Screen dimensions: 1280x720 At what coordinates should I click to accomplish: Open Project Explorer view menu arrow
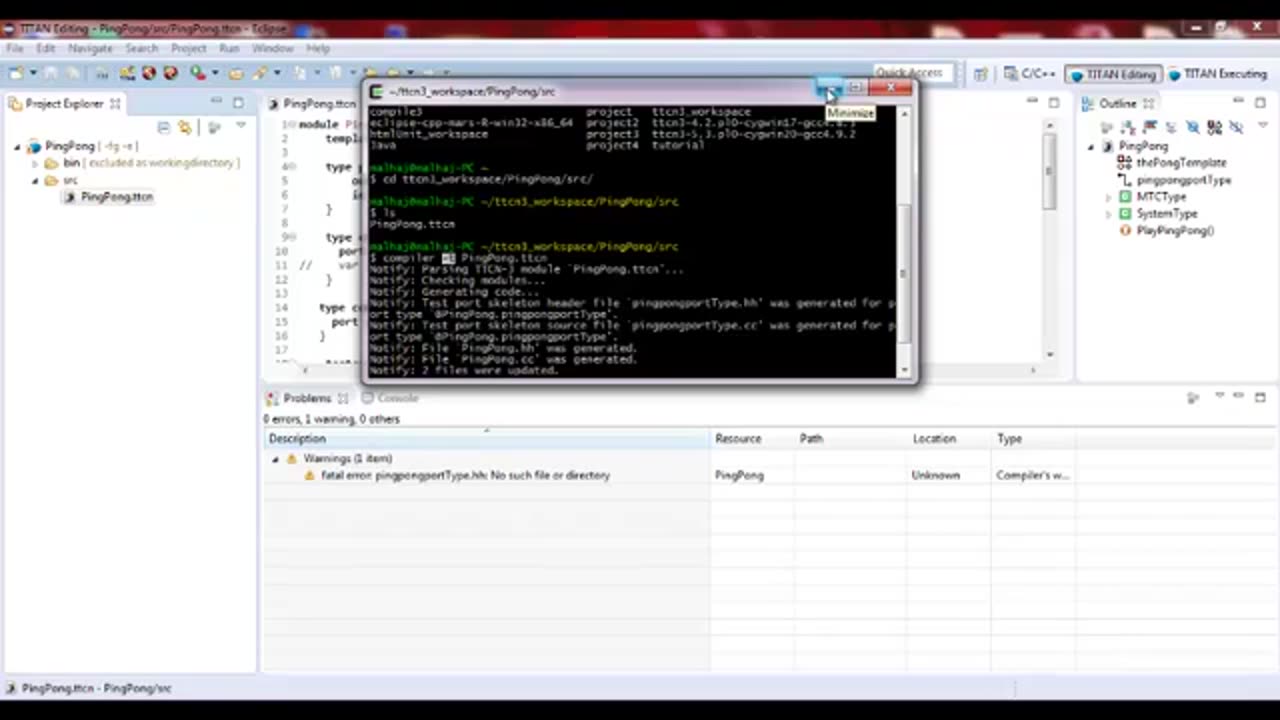tap(240, 127)
